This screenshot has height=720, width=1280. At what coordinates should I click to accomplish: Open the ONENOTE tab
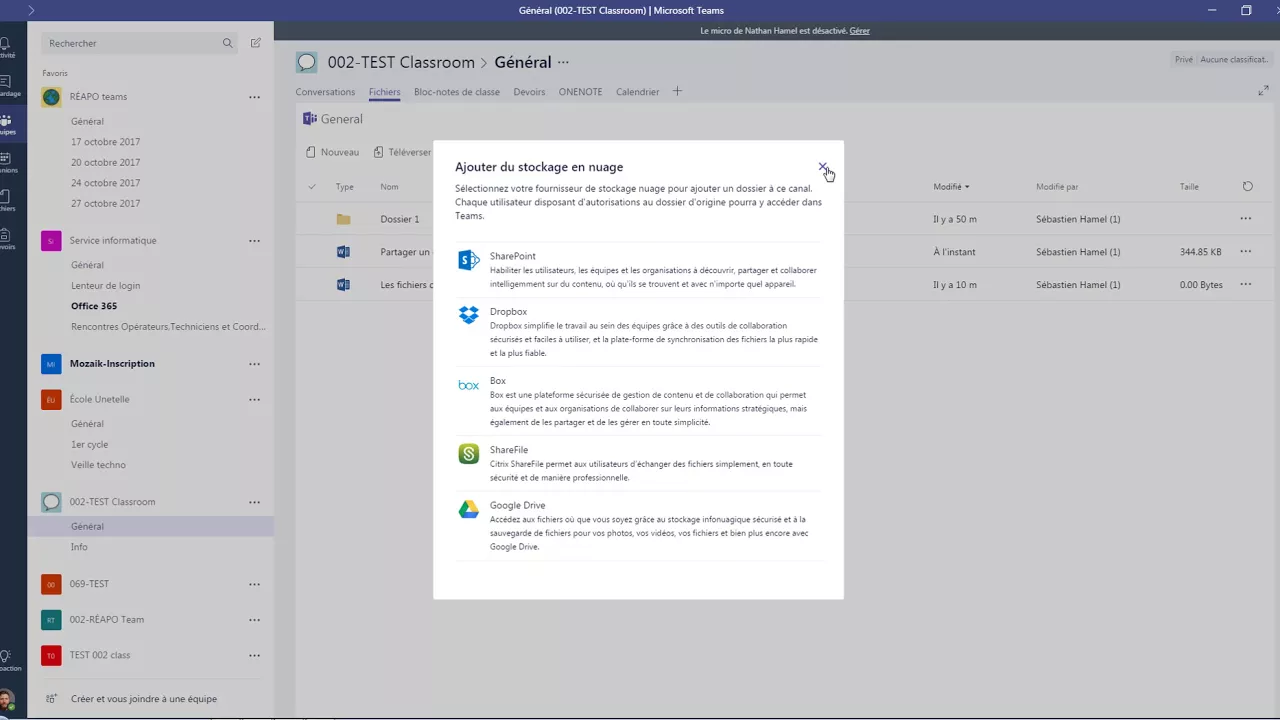(580, 92)
